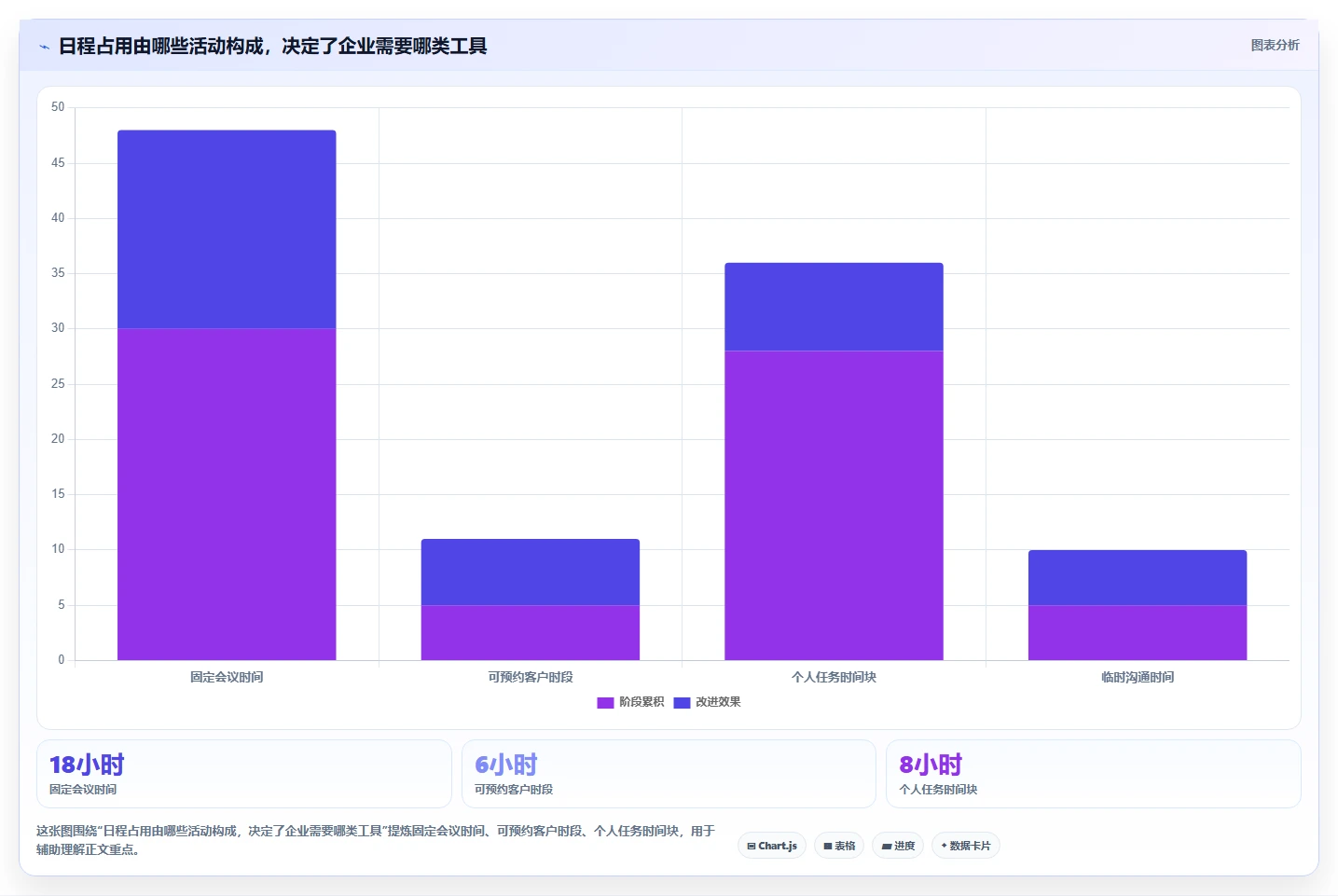This screenshot has width=1338, height=896.
Task: Click the purple bar segment for 固定会议时间
Action: click(227, 494)
